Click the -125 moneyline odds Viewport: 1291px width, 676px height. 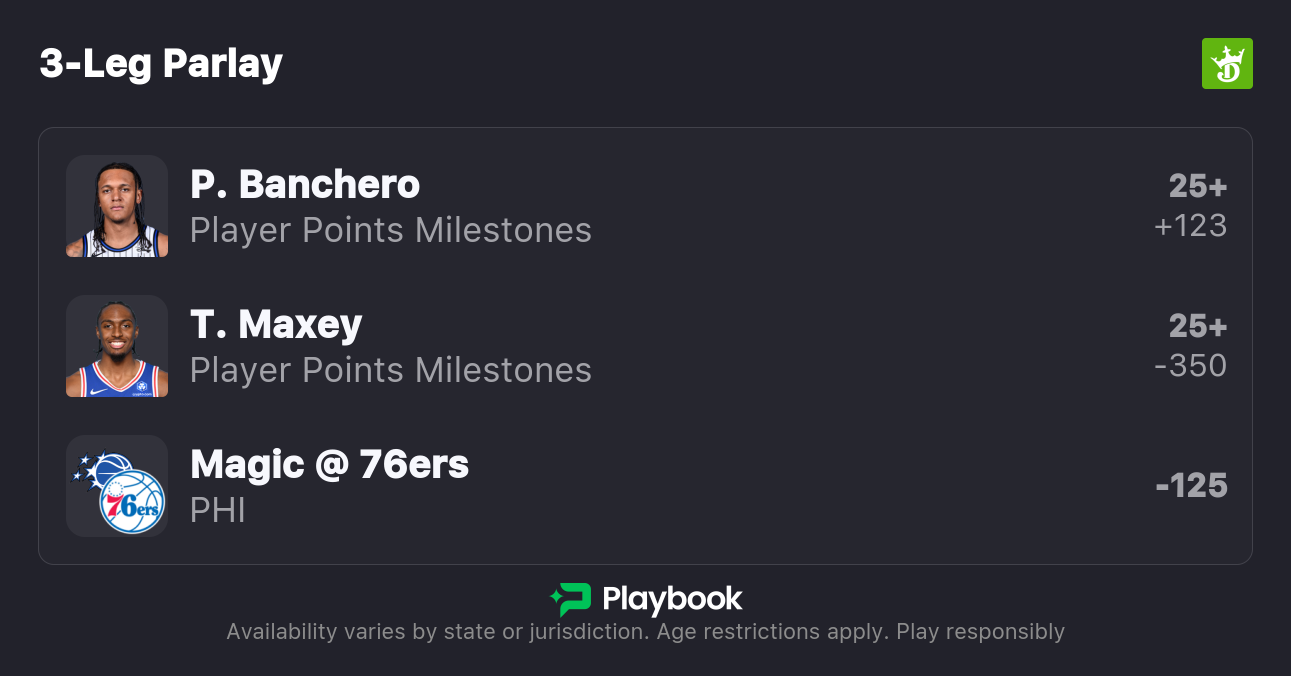(x=1191, y=486)
